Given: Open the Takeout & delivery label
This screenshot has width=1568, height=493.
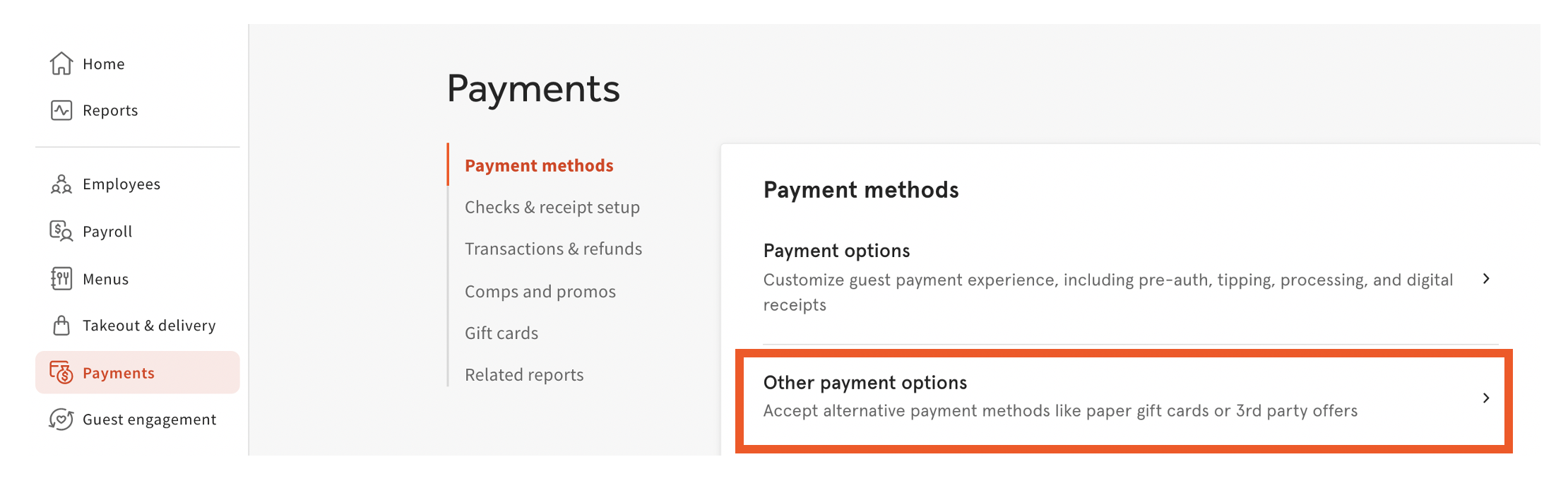Looking at the screenshot, I should [x=149, y=326].
